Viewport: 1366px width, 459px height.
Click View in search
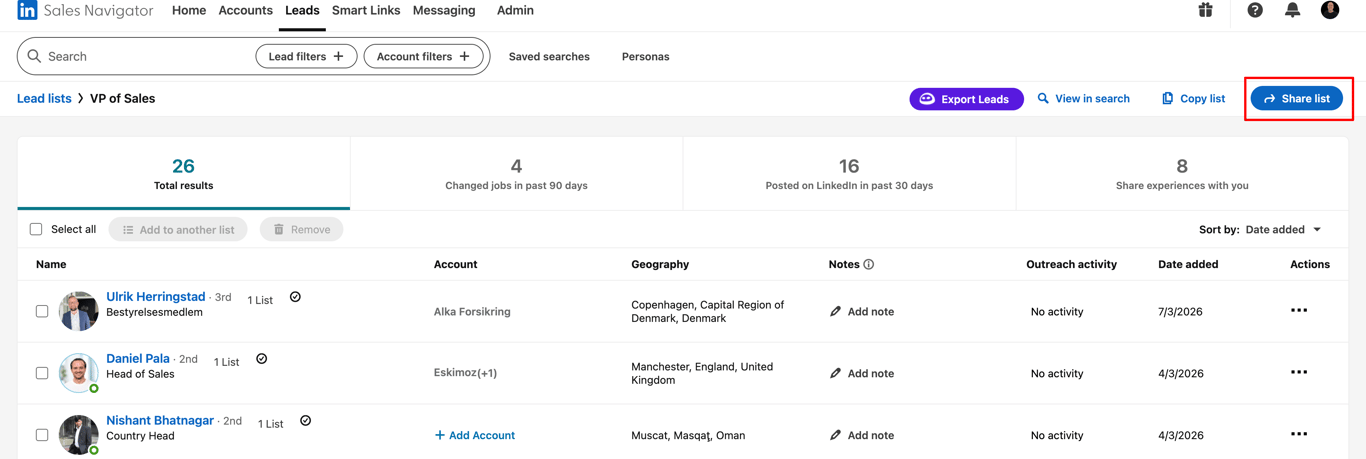click(x=1083, y=98)
